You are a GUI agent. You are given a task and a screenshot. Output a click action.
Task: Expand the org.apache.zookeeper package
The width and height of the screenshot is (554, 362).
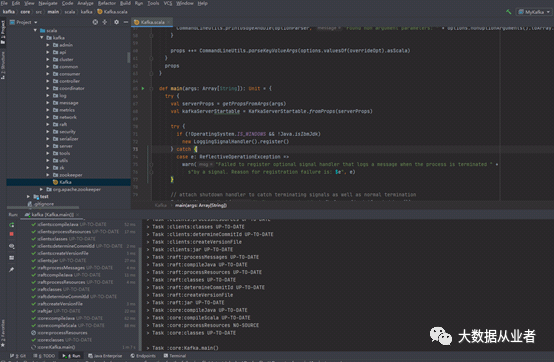[x=41, y=189]
